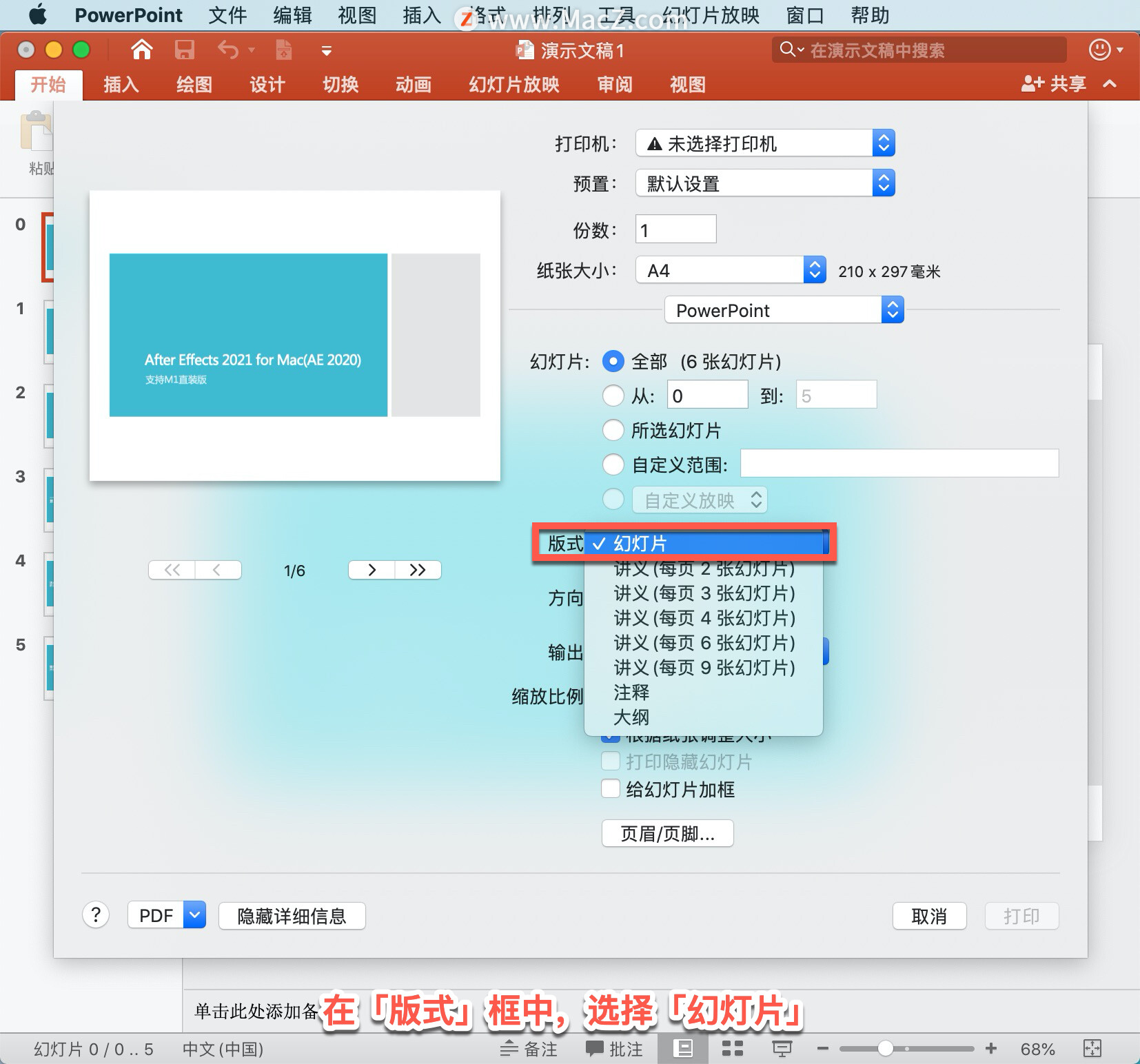
Task: Select the From (从) range radio button
Action: pyautogui.click(x=613, y=396)
